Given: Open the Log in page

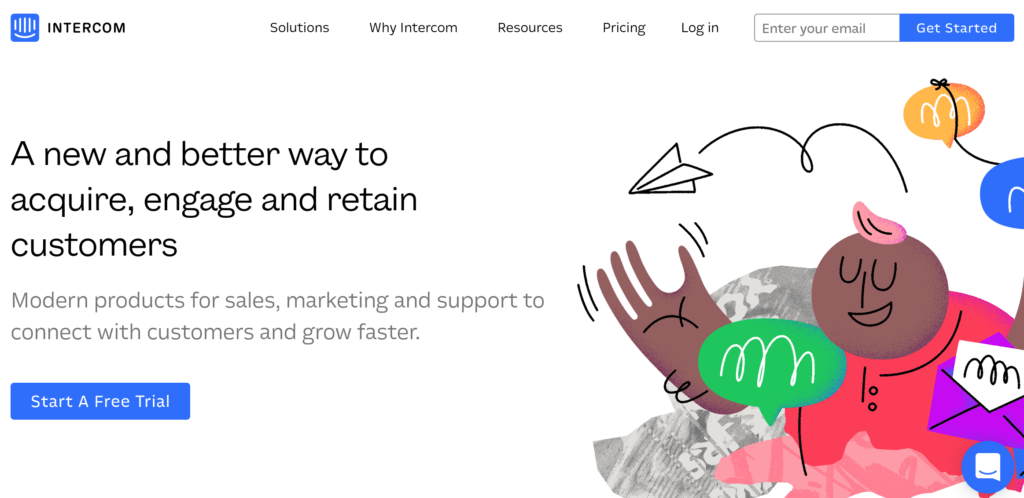Looking at the screenshot, I should [699, 28].
